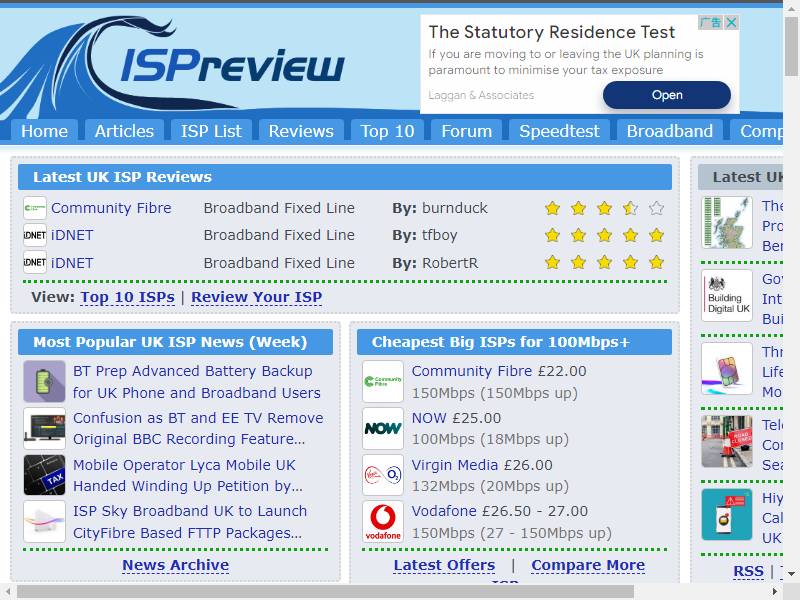Click the star rating for RobertR's review
The width and height of the screenshot is (800, 600).
605,263
